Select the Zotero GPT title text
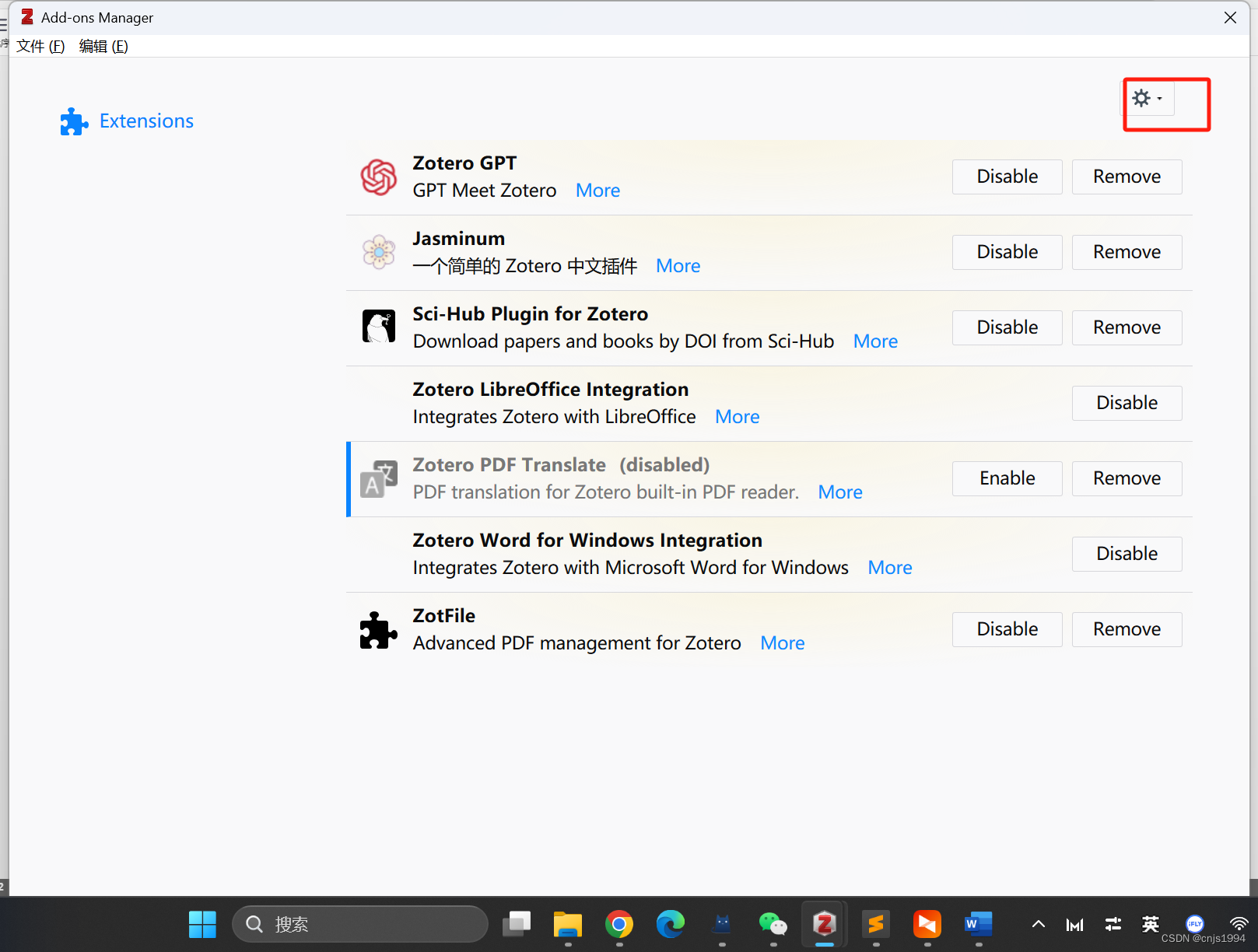The image size is (1258, 952). tap(464, 163)
